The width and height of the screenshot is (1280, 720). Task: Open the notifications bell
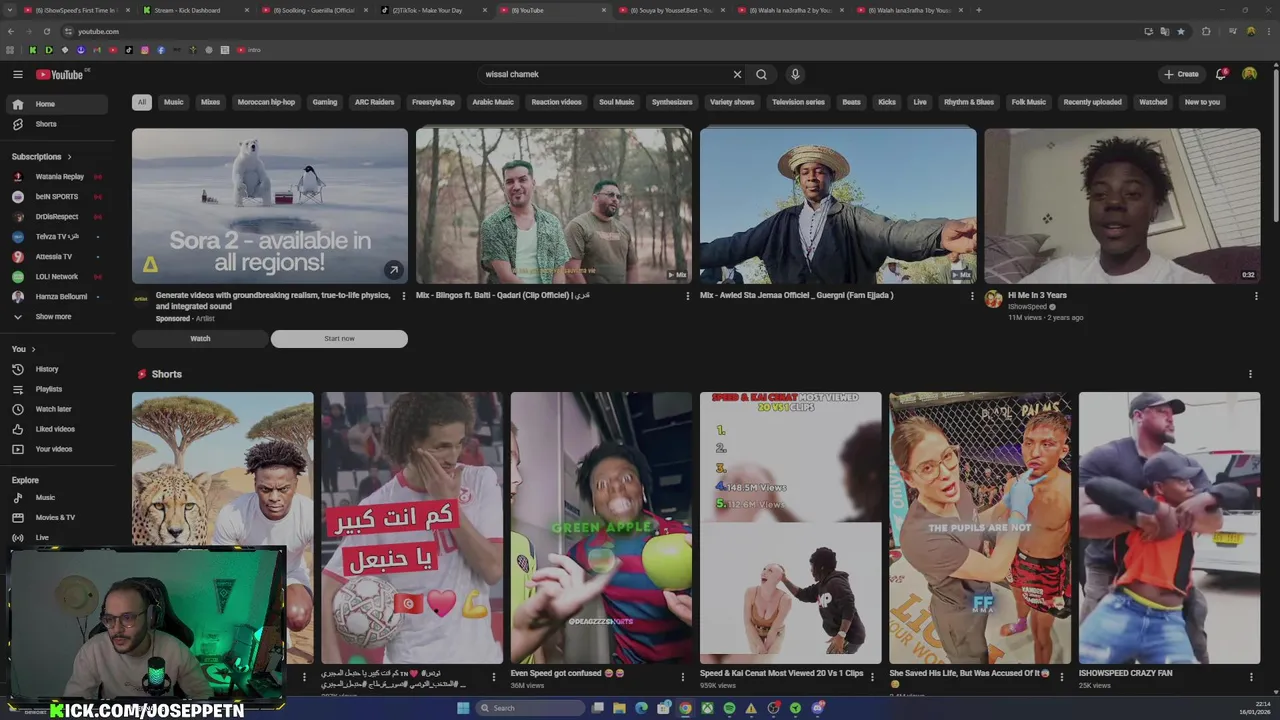coord(1221,74)
